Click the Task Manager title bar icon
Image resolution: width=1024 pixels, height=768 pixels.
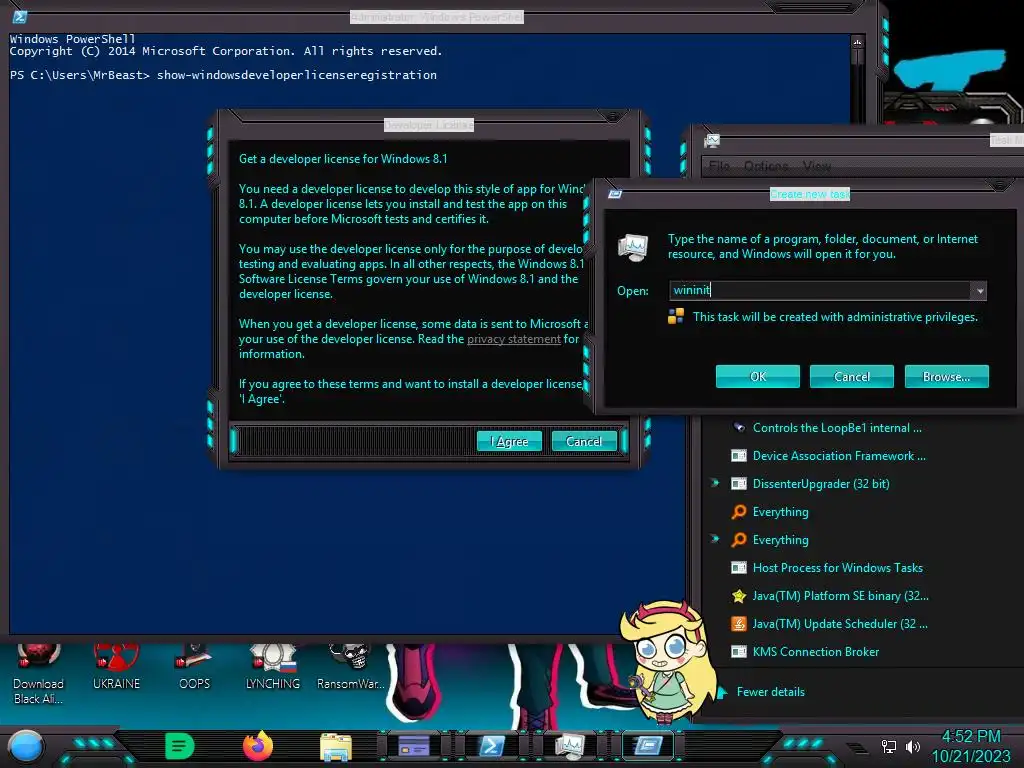[712, 140]
